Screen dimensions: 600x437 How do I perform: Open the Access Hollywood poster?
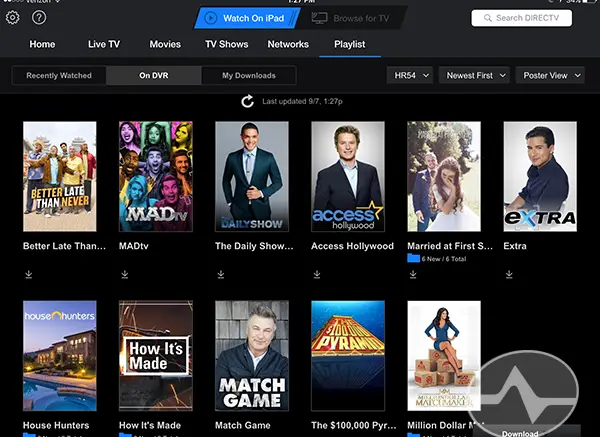[x=348, y=176]
